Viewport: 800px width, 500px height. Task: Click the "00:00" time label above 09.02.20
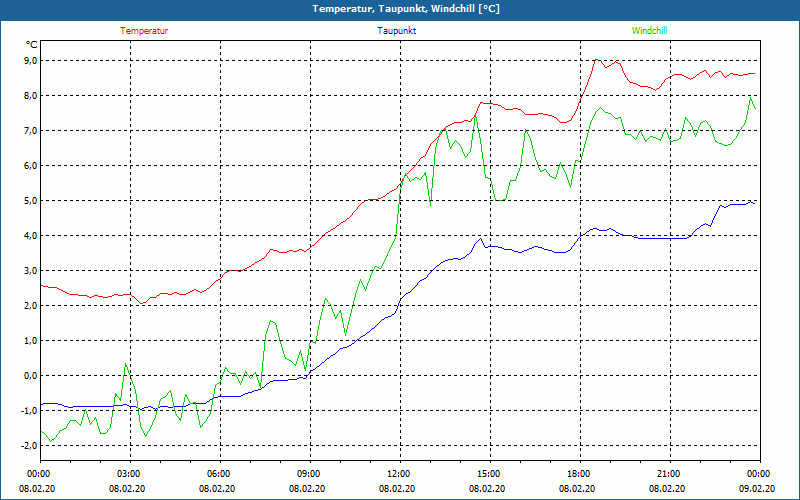click(758, 474)
